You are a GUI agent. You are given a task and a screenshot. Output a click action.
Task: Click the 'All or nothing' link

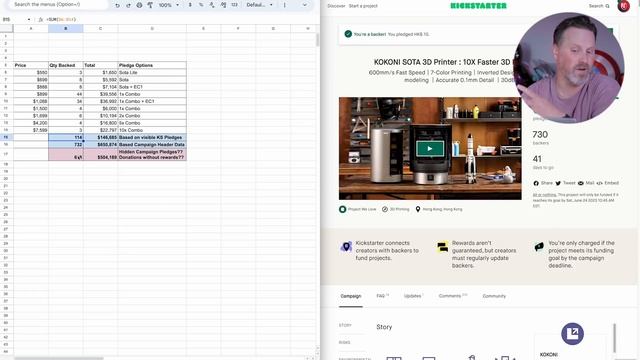[544, 195]
